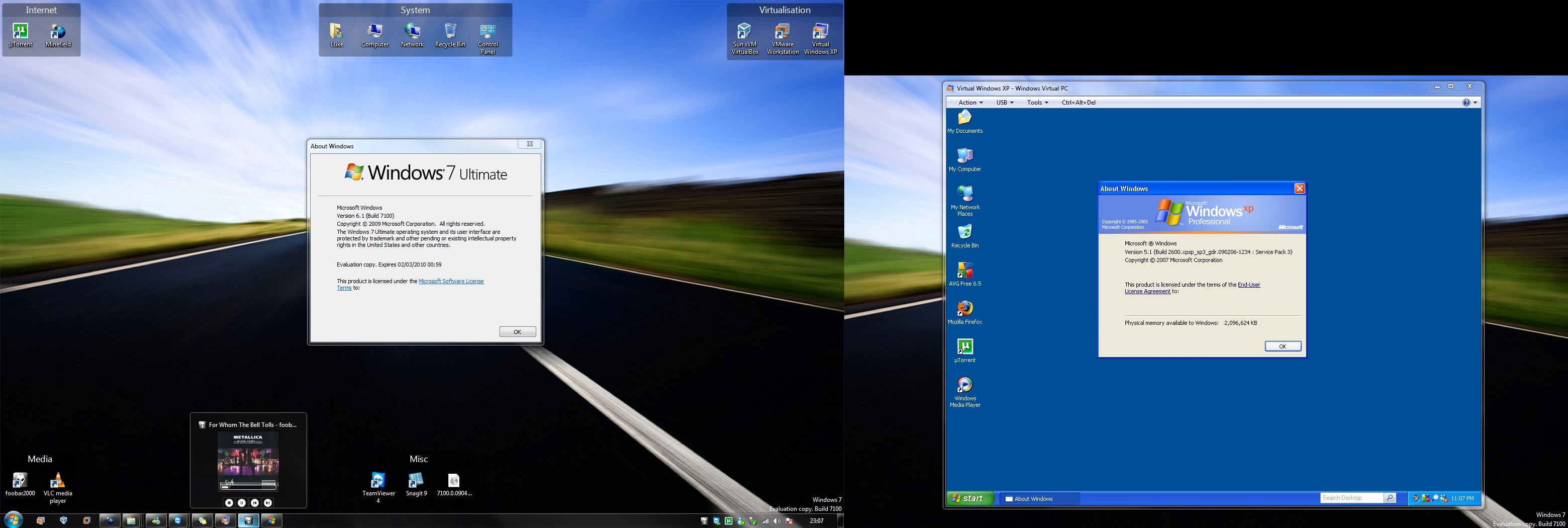
Task: Click the volume icon in the Windows 7 tray
Action: tap(776, 520)
